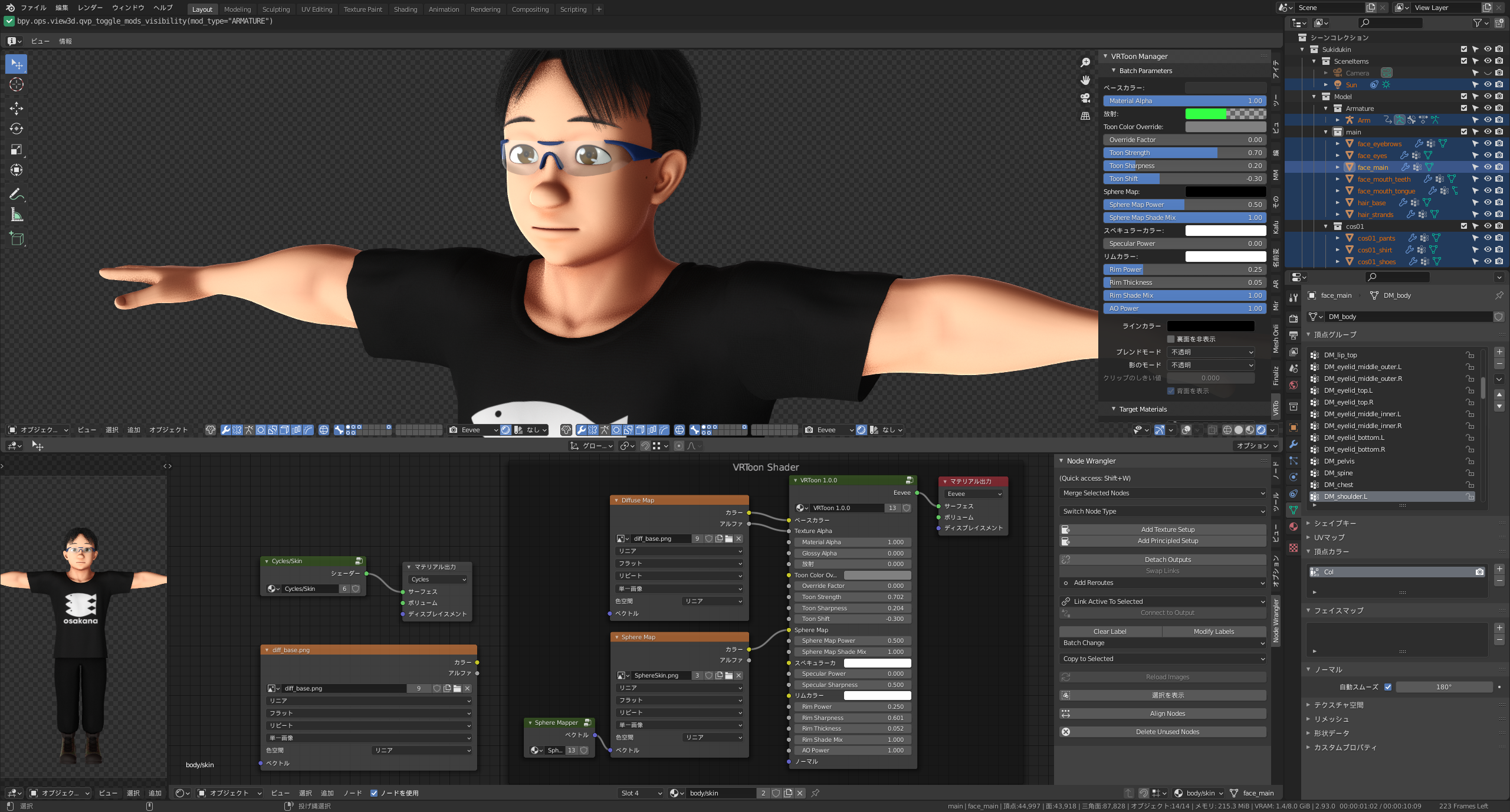The height and width of the screenshot is (812, 1510).
Task: Open the レンダー menu
Action: pyautogui.click(x=91, y=8)
